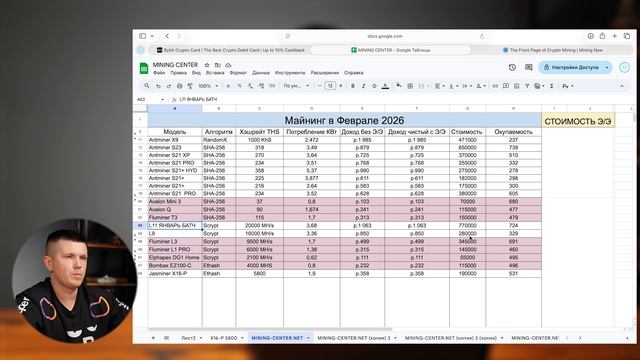Check the cloud save status icon
This screenshot has height=360, width=640.
228,65
